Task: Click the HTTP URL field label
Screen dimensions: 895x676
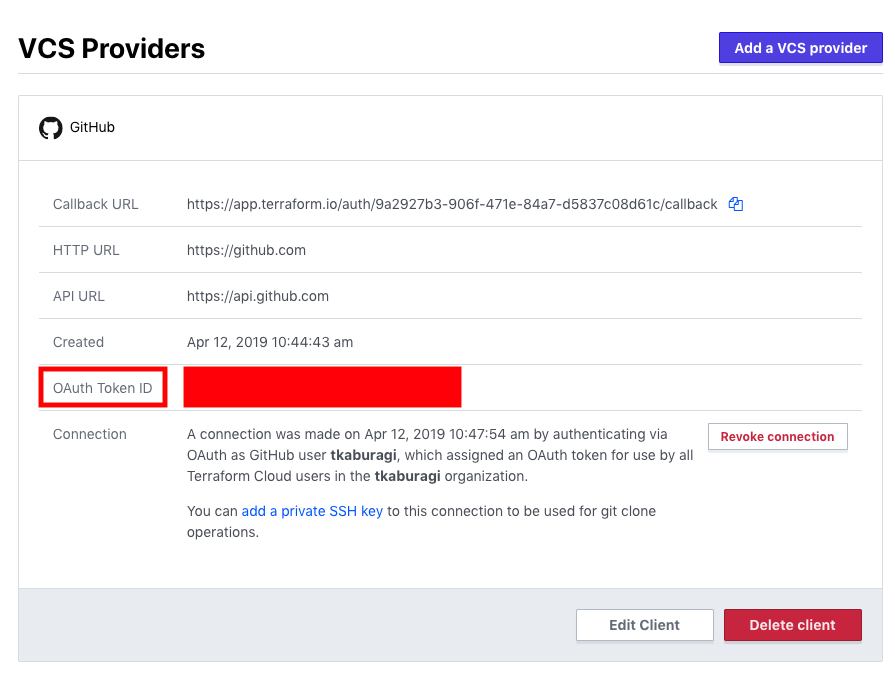Action: point(86,250)
